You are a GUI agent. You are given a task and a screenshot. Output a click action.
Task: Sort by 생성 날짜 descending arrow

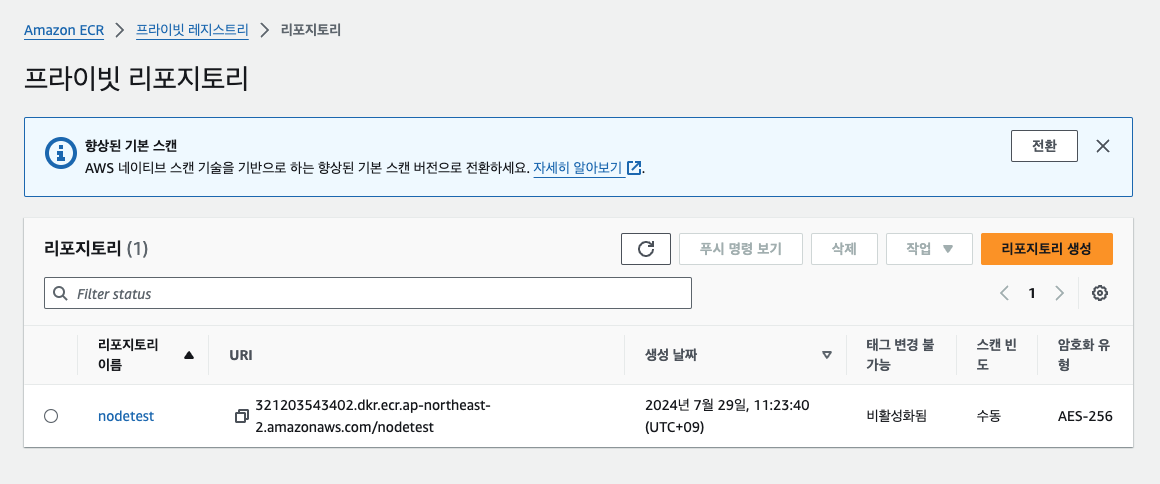(x=827, y=355)
